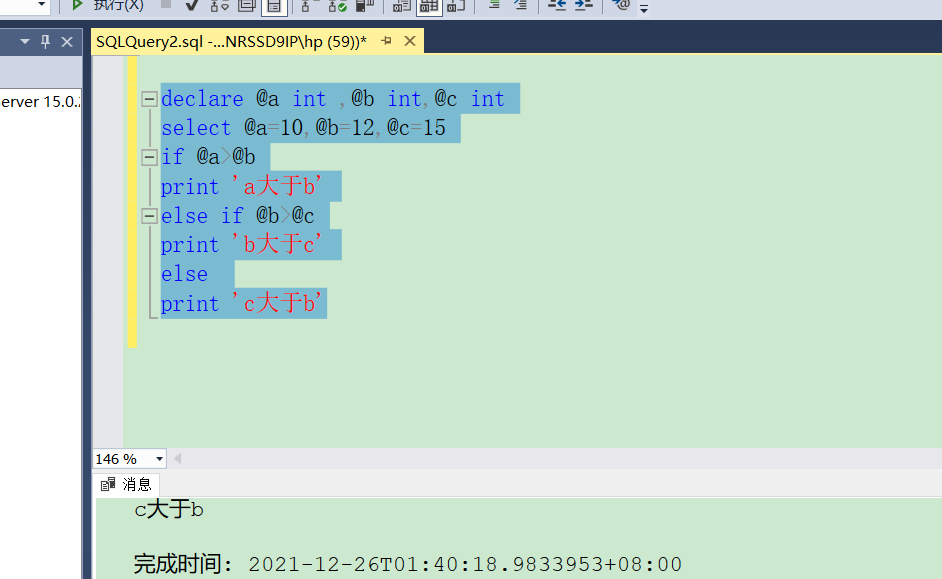Toggle auto-hide pin on Object Explorer panel
Image resolution: width=942 pixels, height=579 pixels.
tap(45, 41)
